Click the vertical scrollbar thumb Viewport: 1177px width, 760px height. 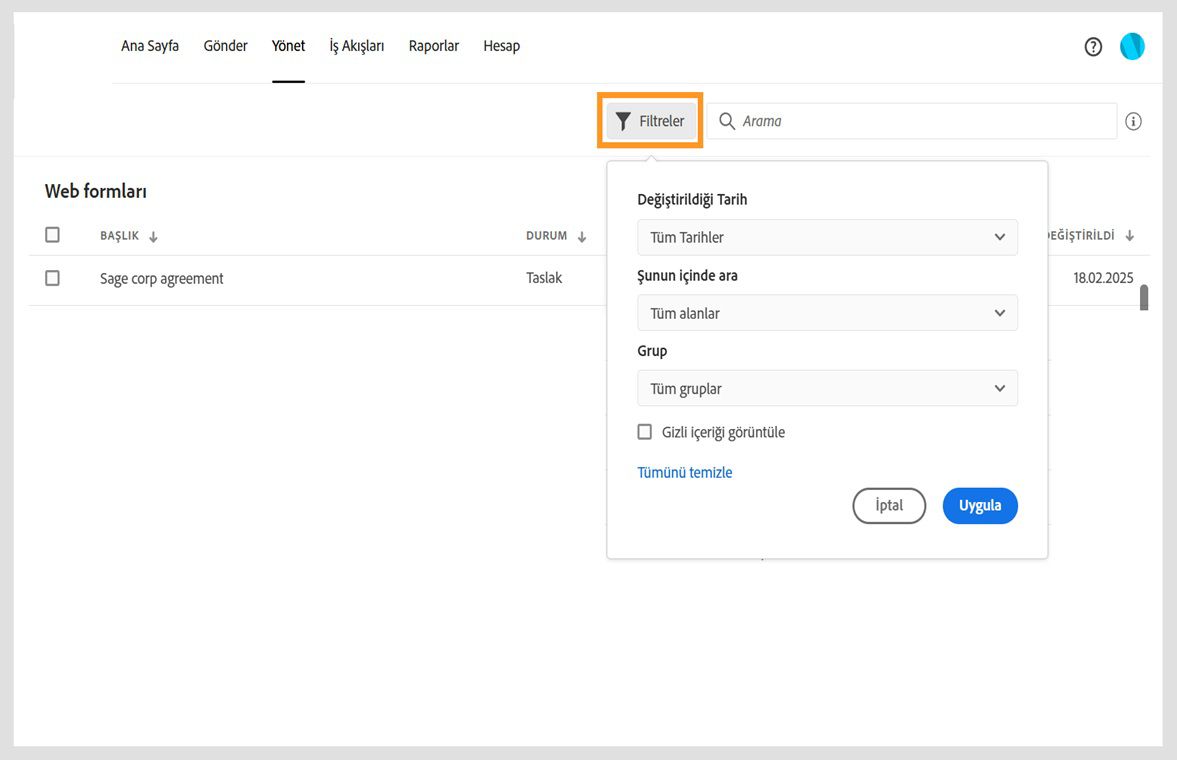point(1144,297)
